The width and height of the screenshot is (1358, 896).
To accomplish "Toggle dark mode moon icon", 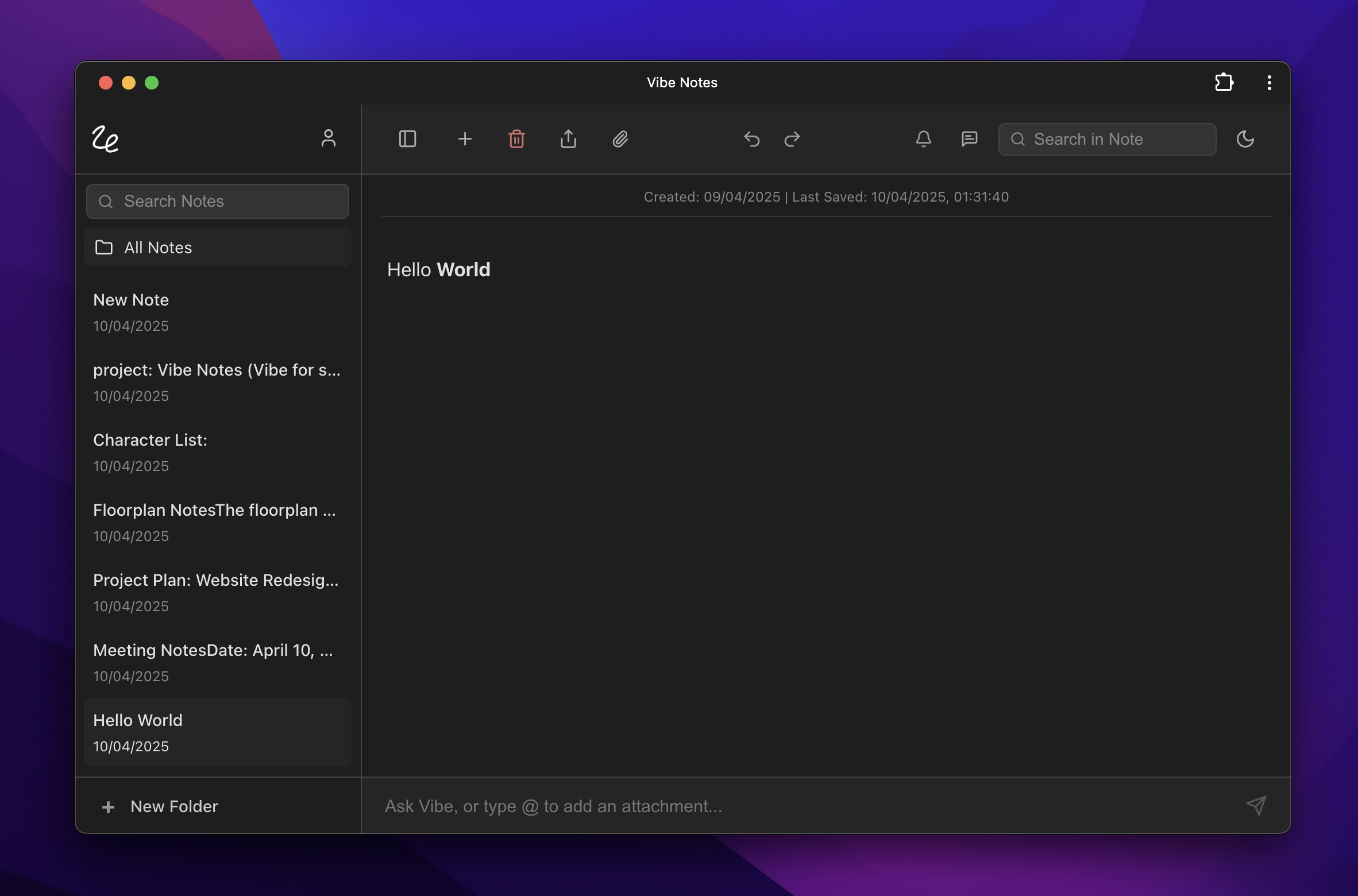I will [x=1245, y=139].
